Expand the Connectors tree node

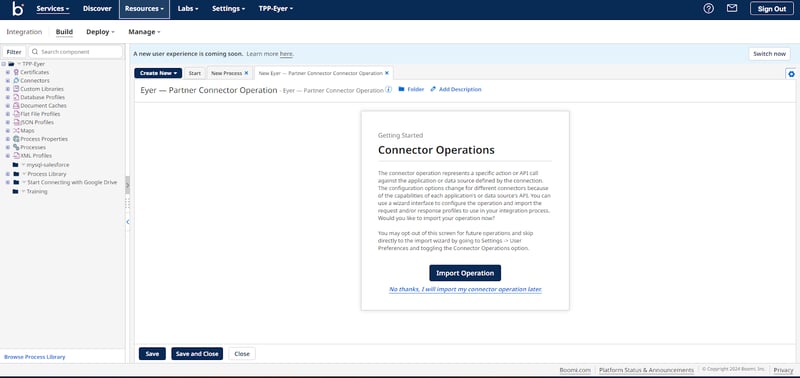pyautogui.click(x=8, y=81)
